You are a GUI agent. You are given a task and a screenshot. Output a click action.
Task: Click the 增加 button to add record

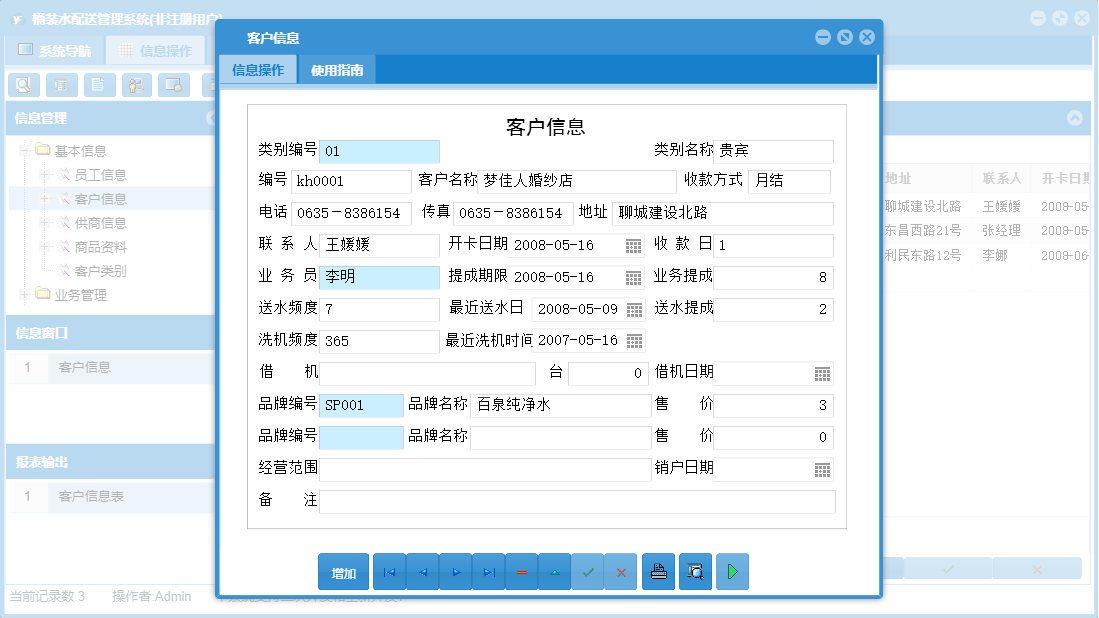tap(344, 571)
